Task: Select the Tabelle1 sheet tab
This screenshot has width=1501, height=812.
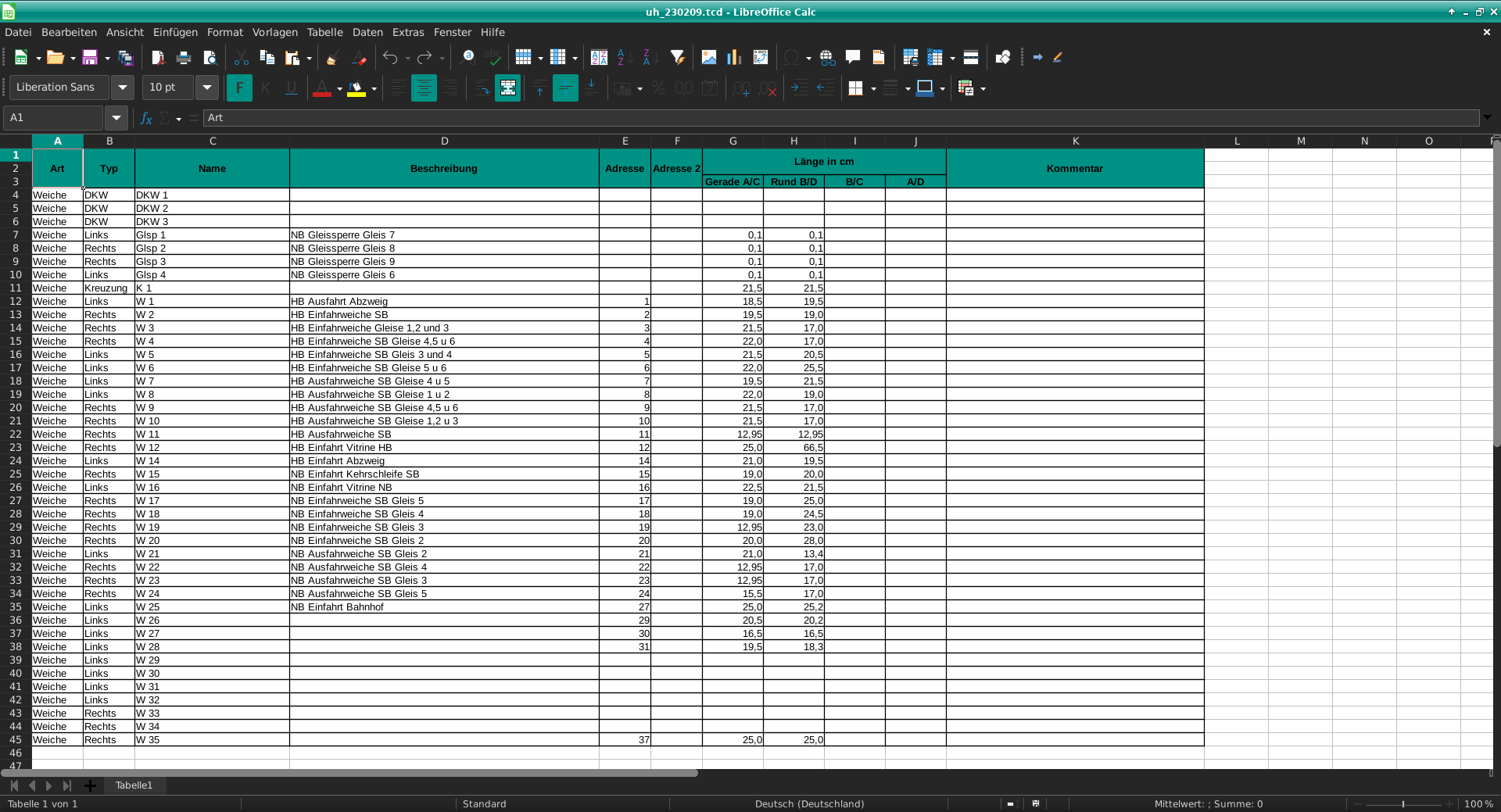Action: 134,785
